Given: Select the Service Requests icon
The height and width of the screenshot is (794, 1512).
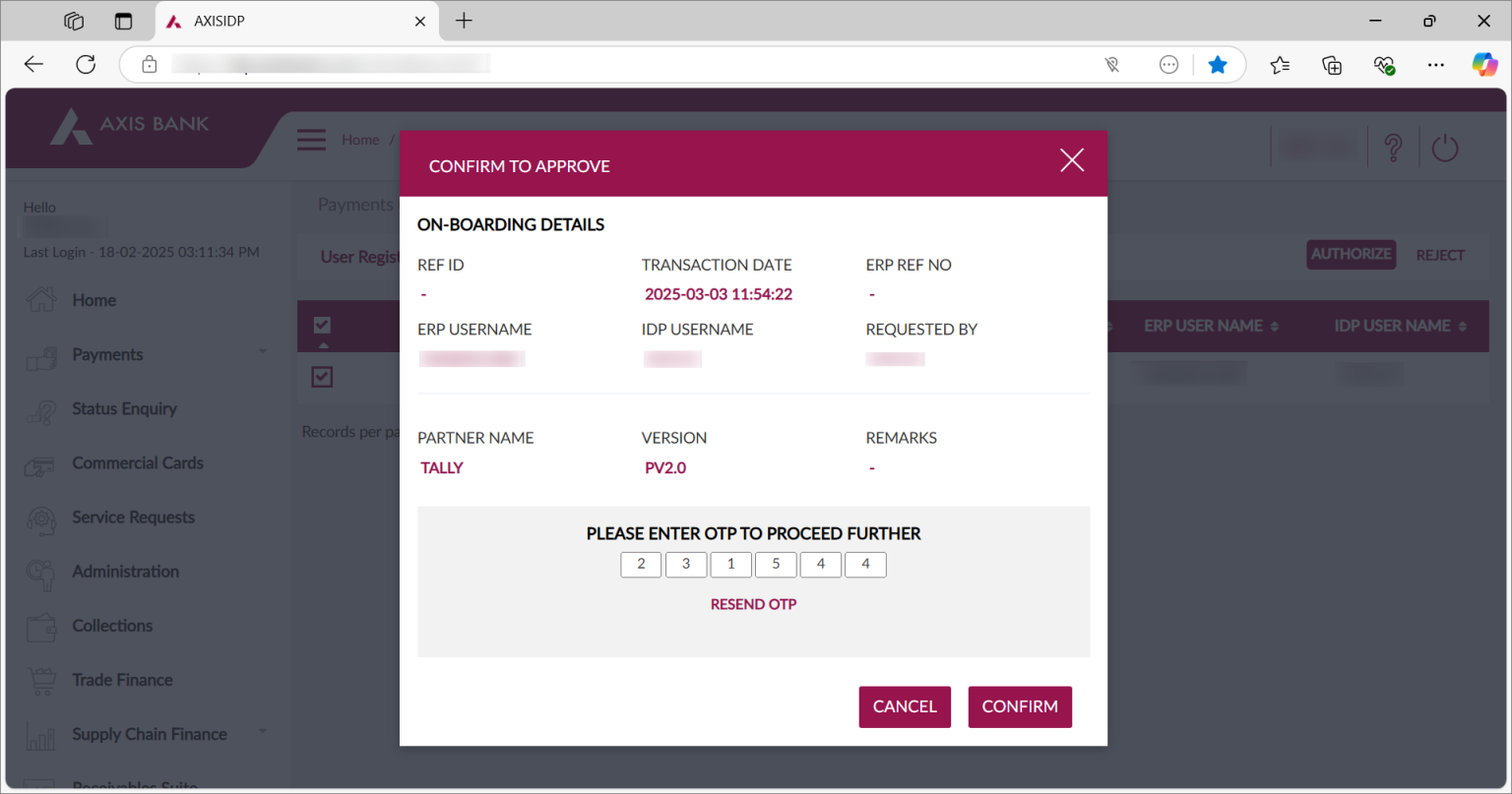Looking at the screenshot, I should (x=39, y=517).
